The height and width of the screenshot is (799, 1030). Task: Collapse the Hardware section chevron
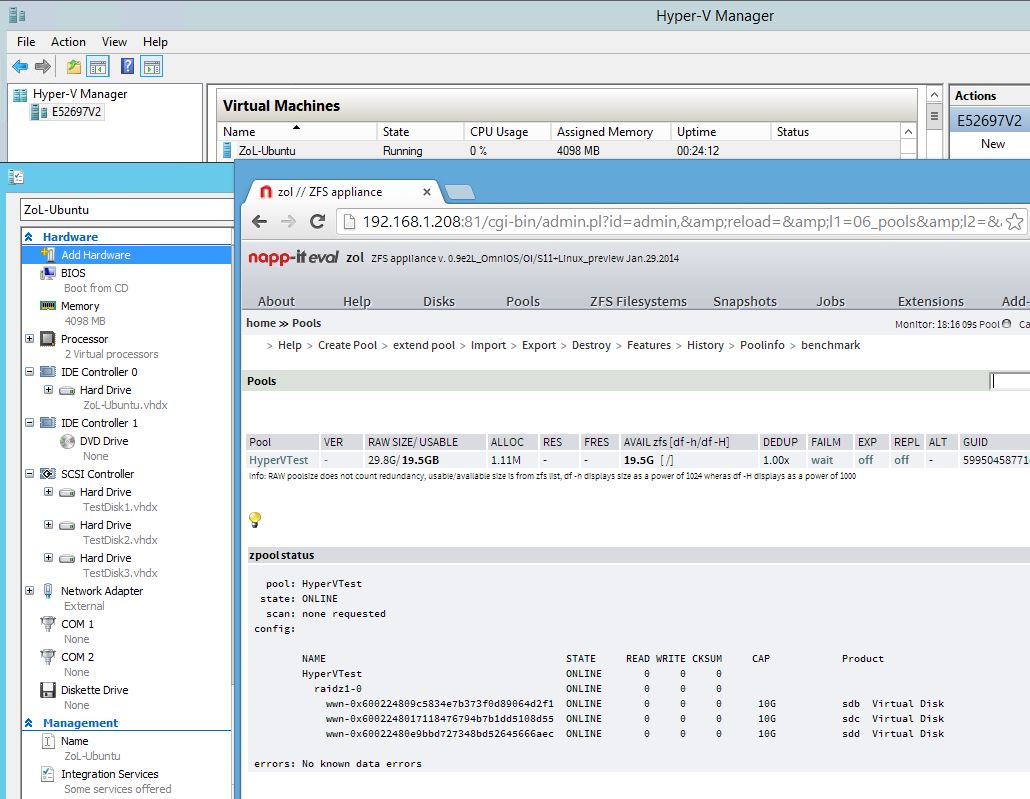pyautogui.click(x=29, y=237)
